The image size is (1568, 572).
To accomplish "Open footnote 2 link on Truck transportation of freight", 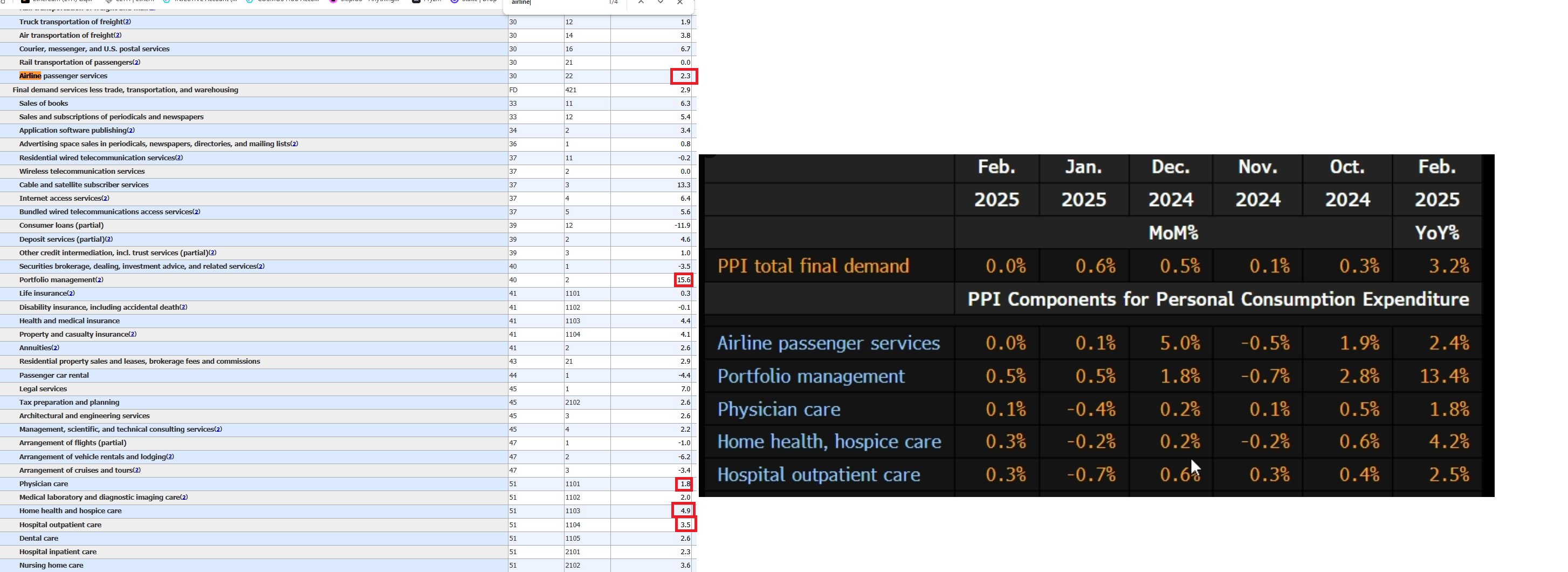I will [127, 22].
